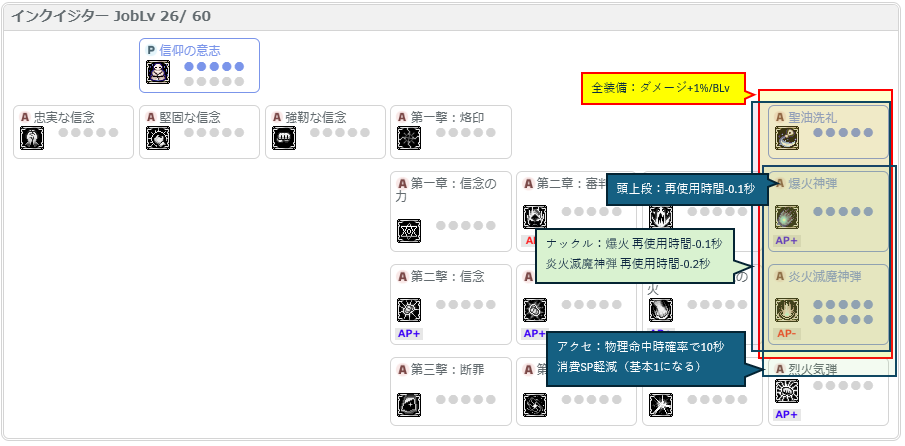Click the 忠実な信念 skill icon
The image size is (905, 446).
(x=32, y=138)
